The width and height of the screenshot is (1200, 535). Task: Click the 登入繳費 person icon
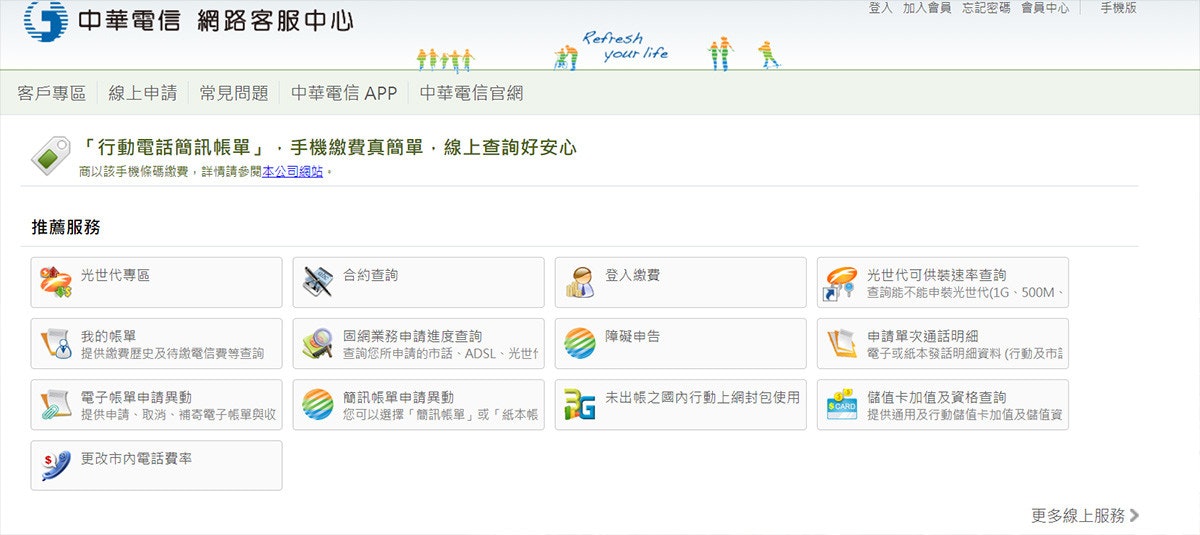[580, 283]
